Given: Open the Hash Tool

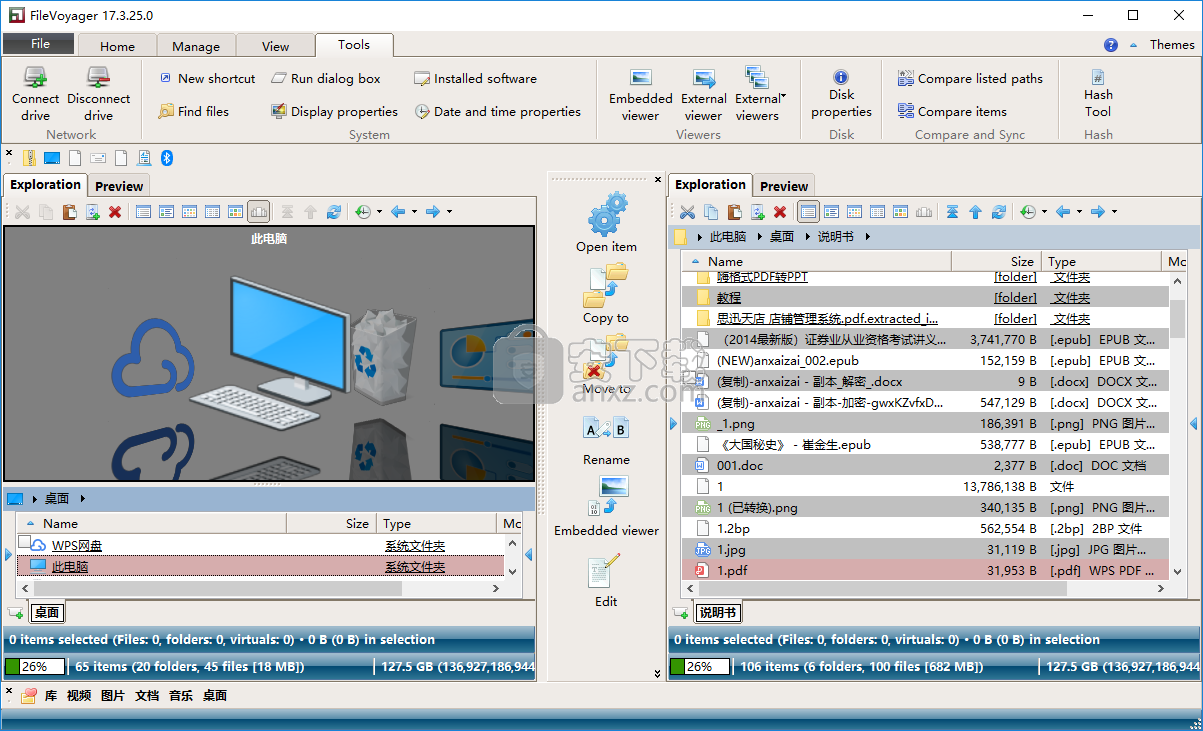Looking at the screenshot, I should 1098,94.
